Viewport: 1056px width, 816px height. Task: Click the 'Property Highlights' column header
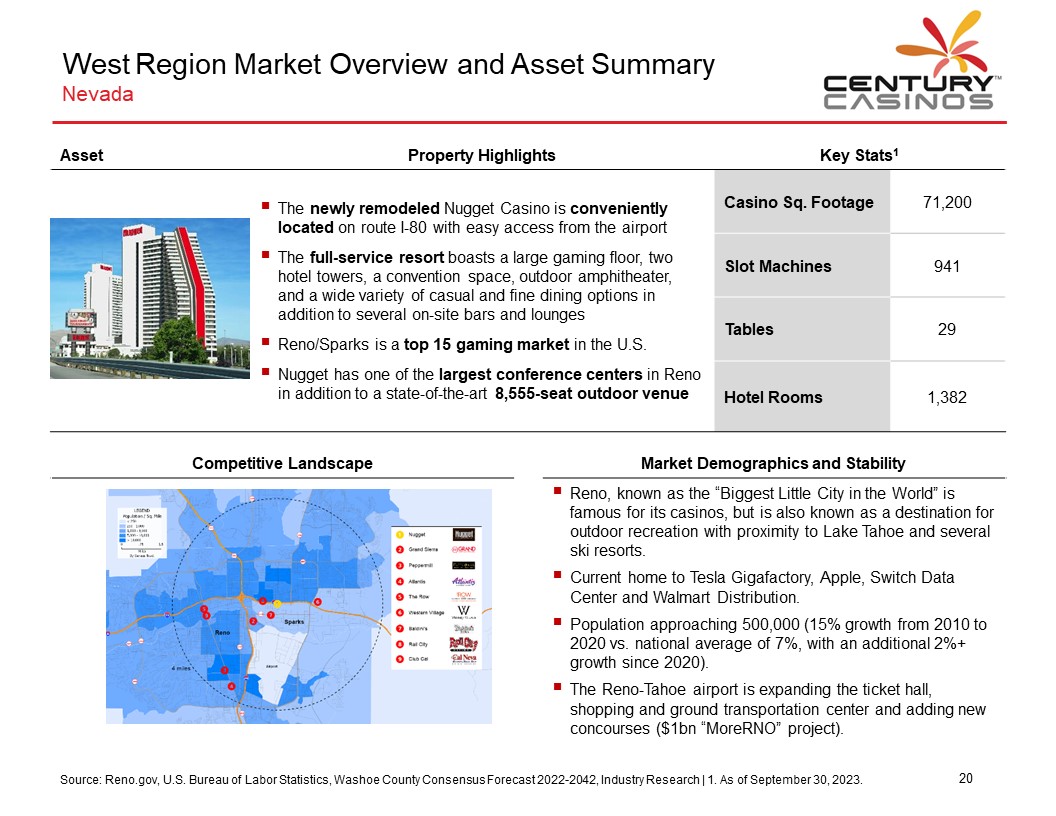[482, 156]
